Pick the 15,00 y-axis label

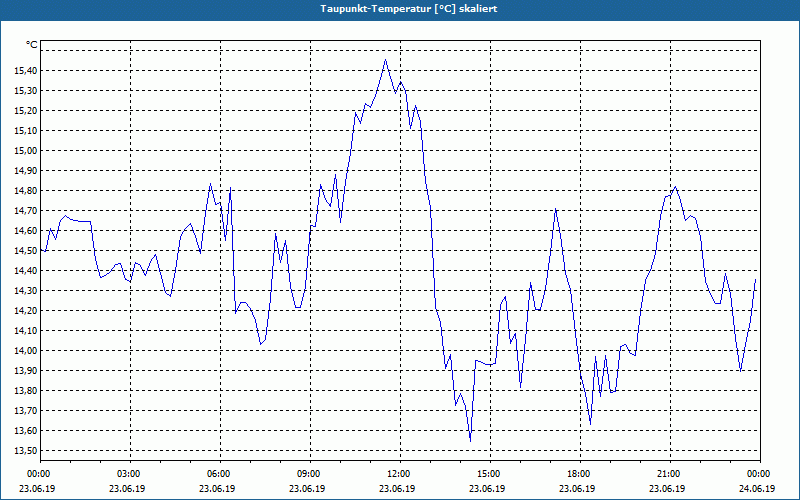pyautogui.click(x=25, y=151)
